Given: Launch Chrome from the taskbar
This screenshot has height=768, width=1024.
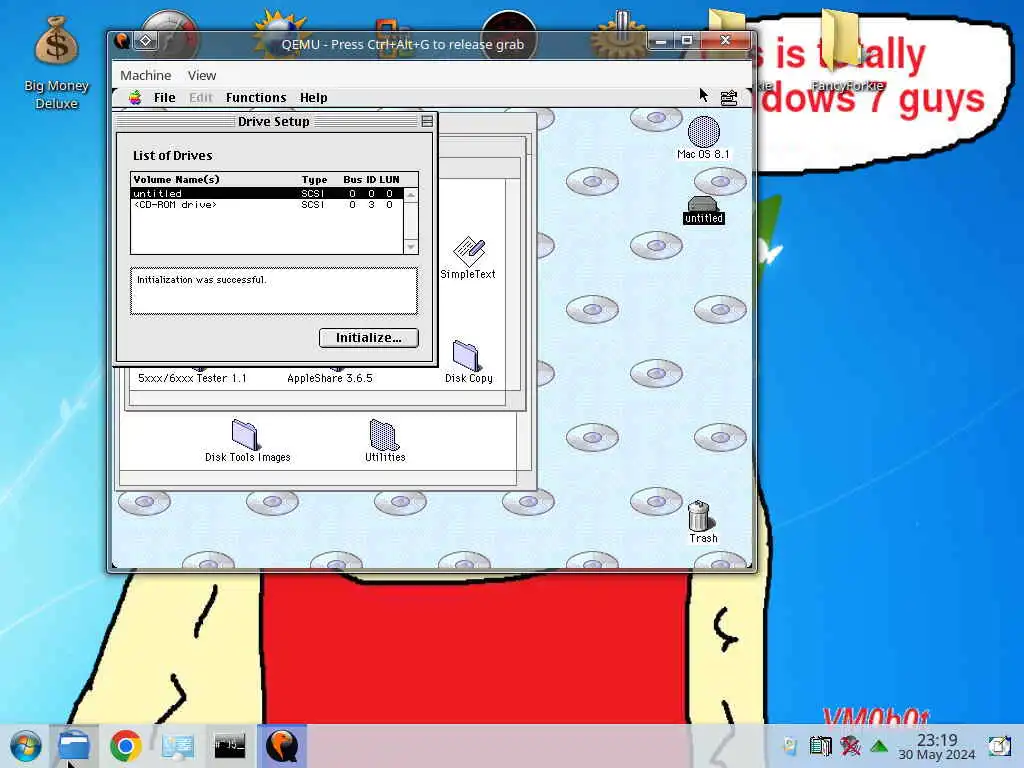Looking at the screenshot, I should (125, 746).
